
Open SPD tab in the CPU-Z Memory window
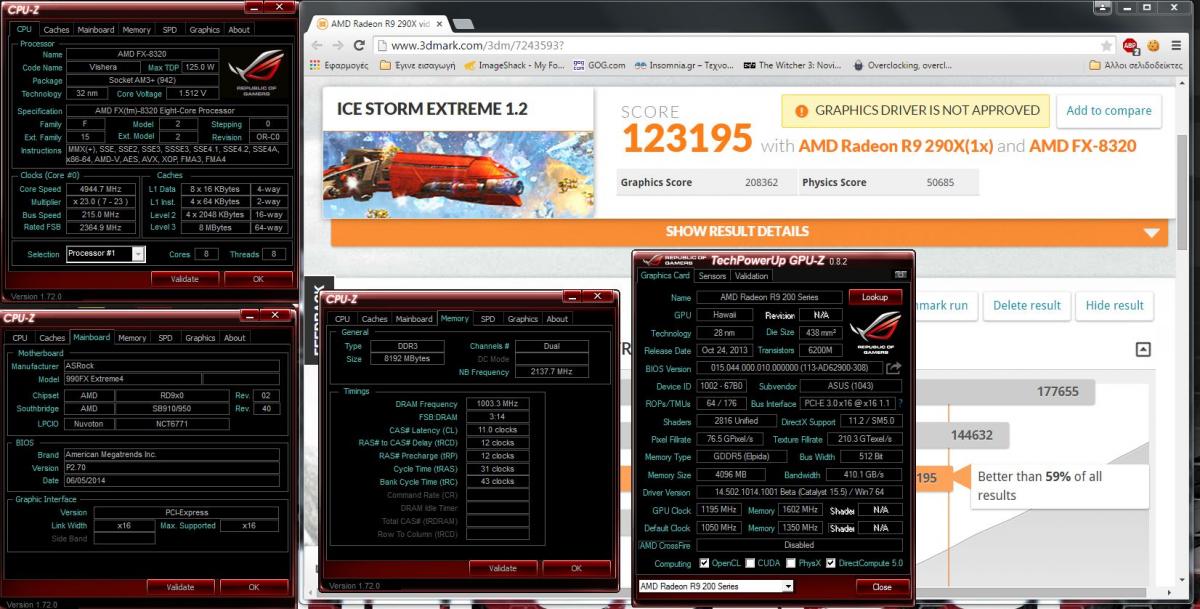487,319
